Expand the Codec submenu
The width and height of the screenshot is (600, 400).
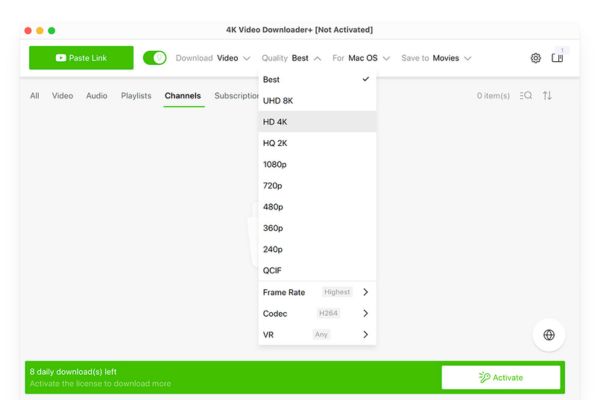(x=317, y=313)
